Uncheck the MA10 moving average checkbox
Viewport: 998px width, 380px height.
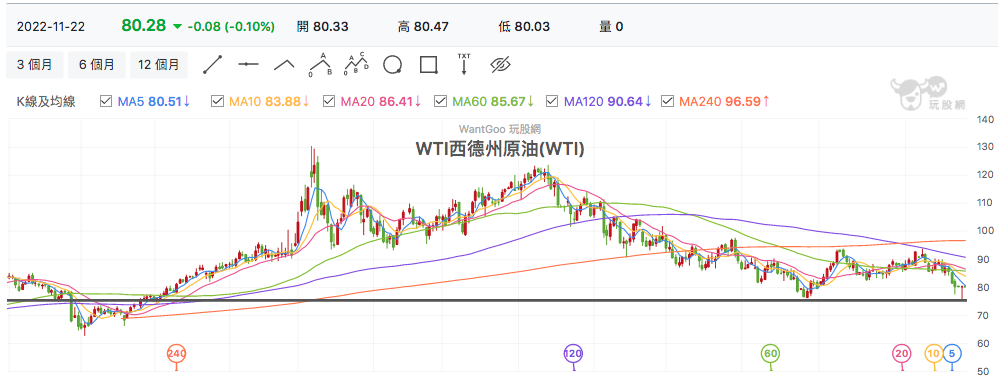(x=216, y=101)
